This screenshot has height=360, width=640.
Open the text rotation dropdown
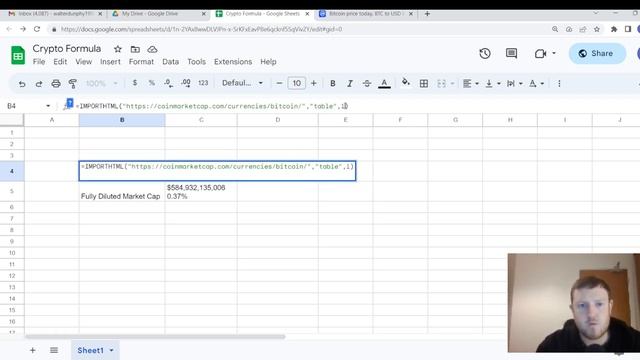[x=536, y=84]
